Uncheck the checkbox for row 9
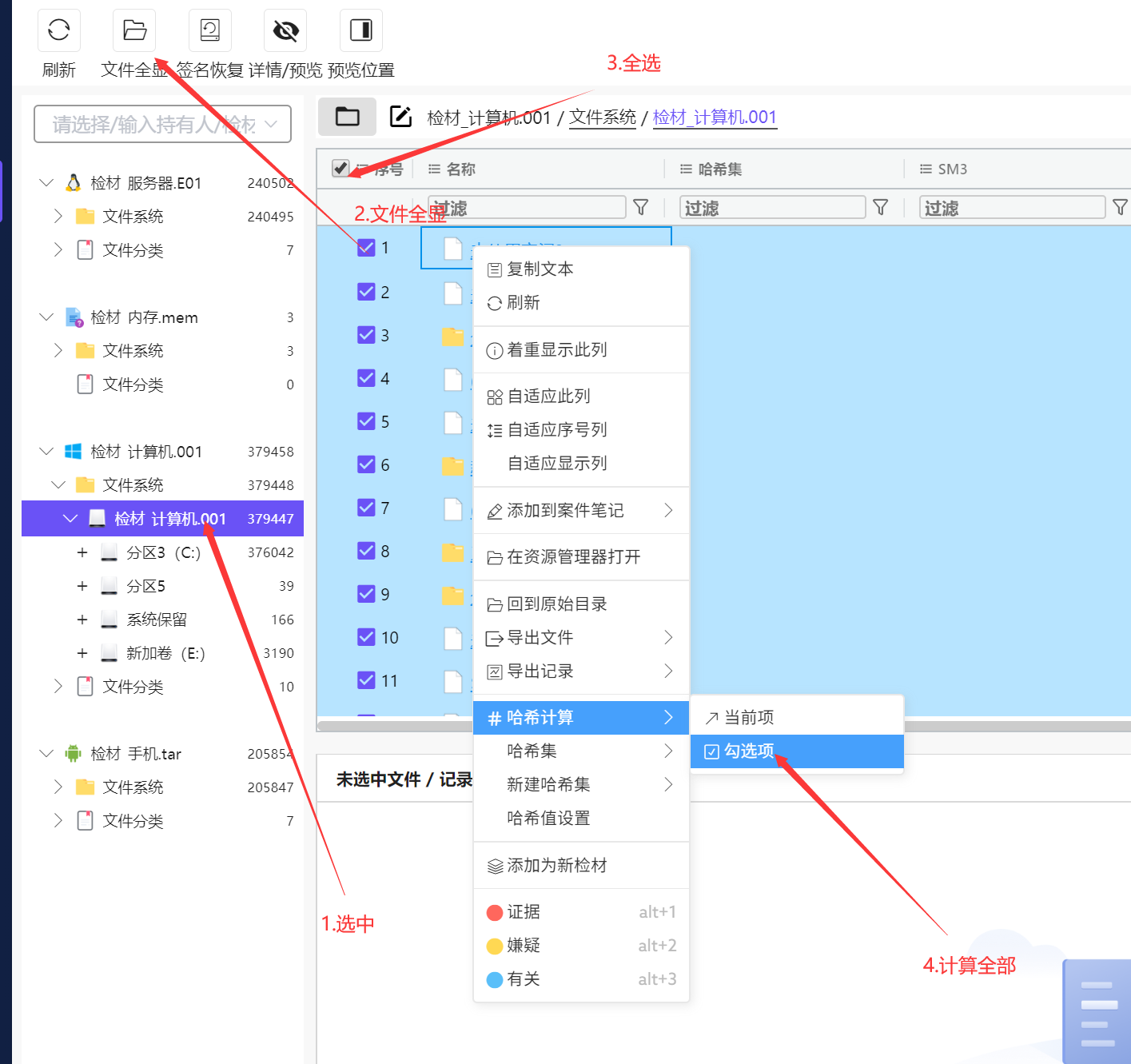This screenshot has width=1131, height=1064. point(366,593)
